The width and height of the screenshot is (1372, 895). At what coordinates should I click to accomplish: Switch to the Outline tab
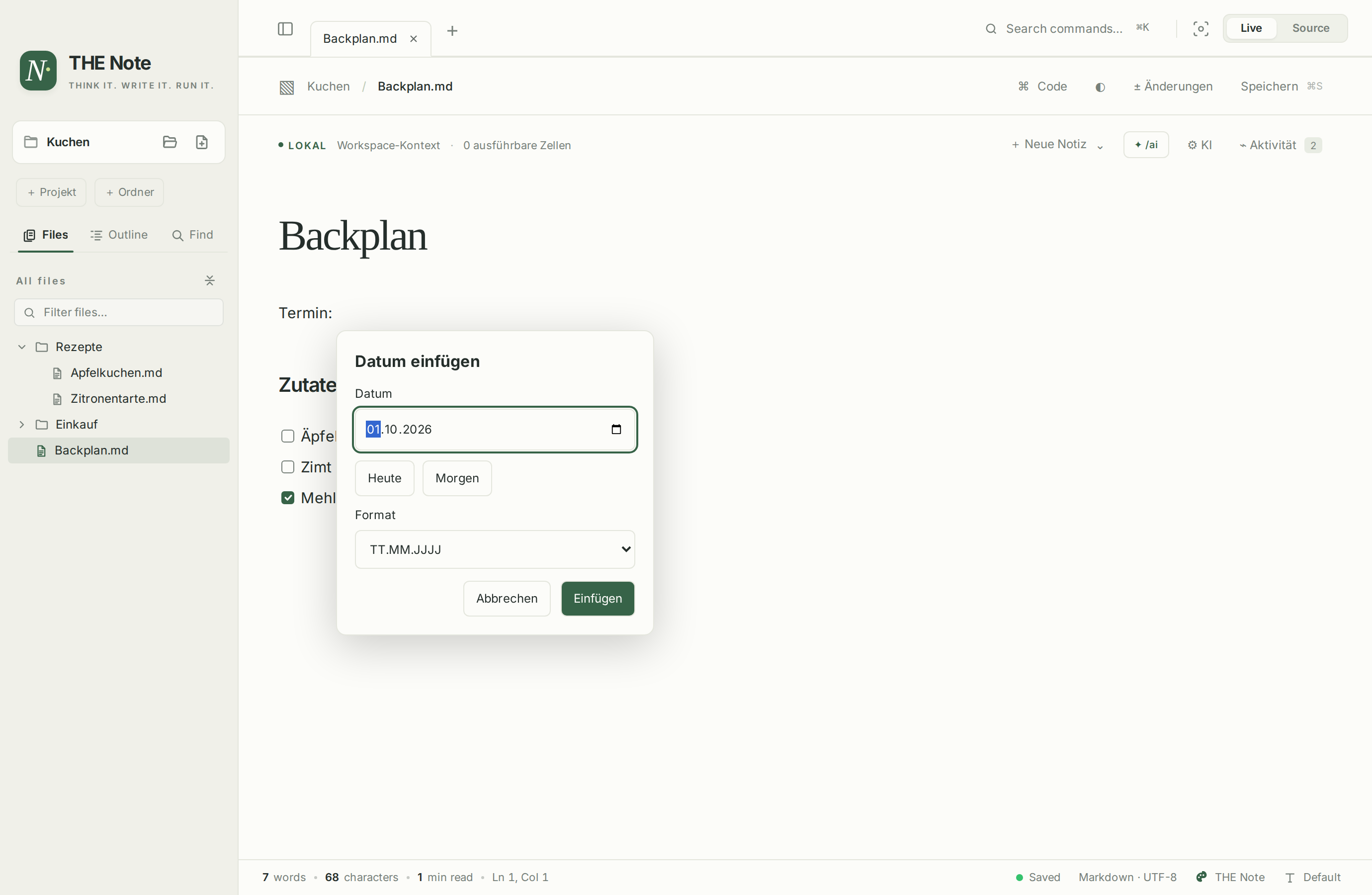pos(119,235)
